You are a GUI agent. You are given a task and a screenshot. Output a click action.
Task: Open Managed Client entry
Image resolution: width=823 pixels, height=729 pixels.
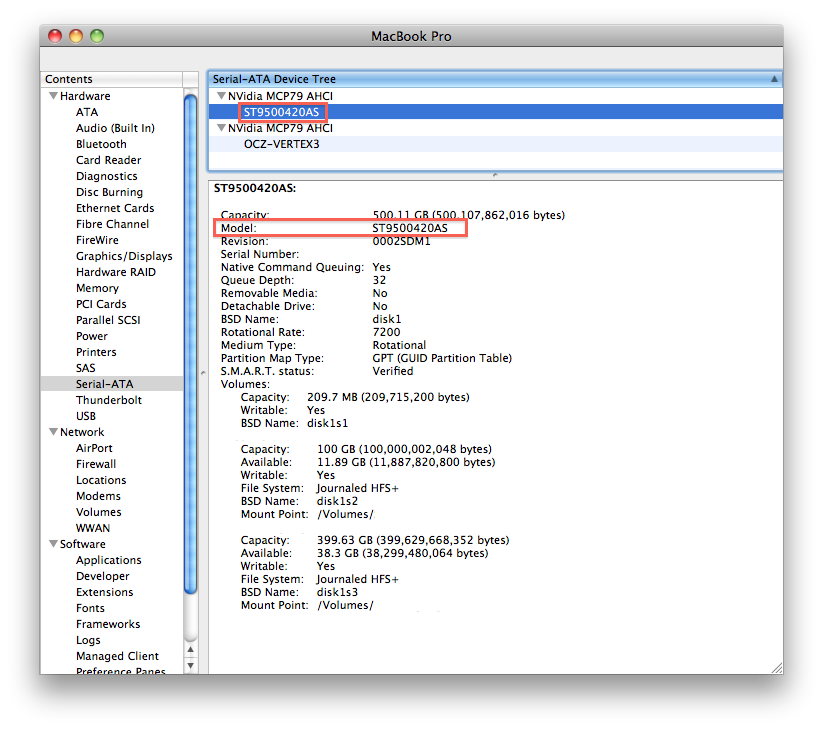(x=117, y=656)
